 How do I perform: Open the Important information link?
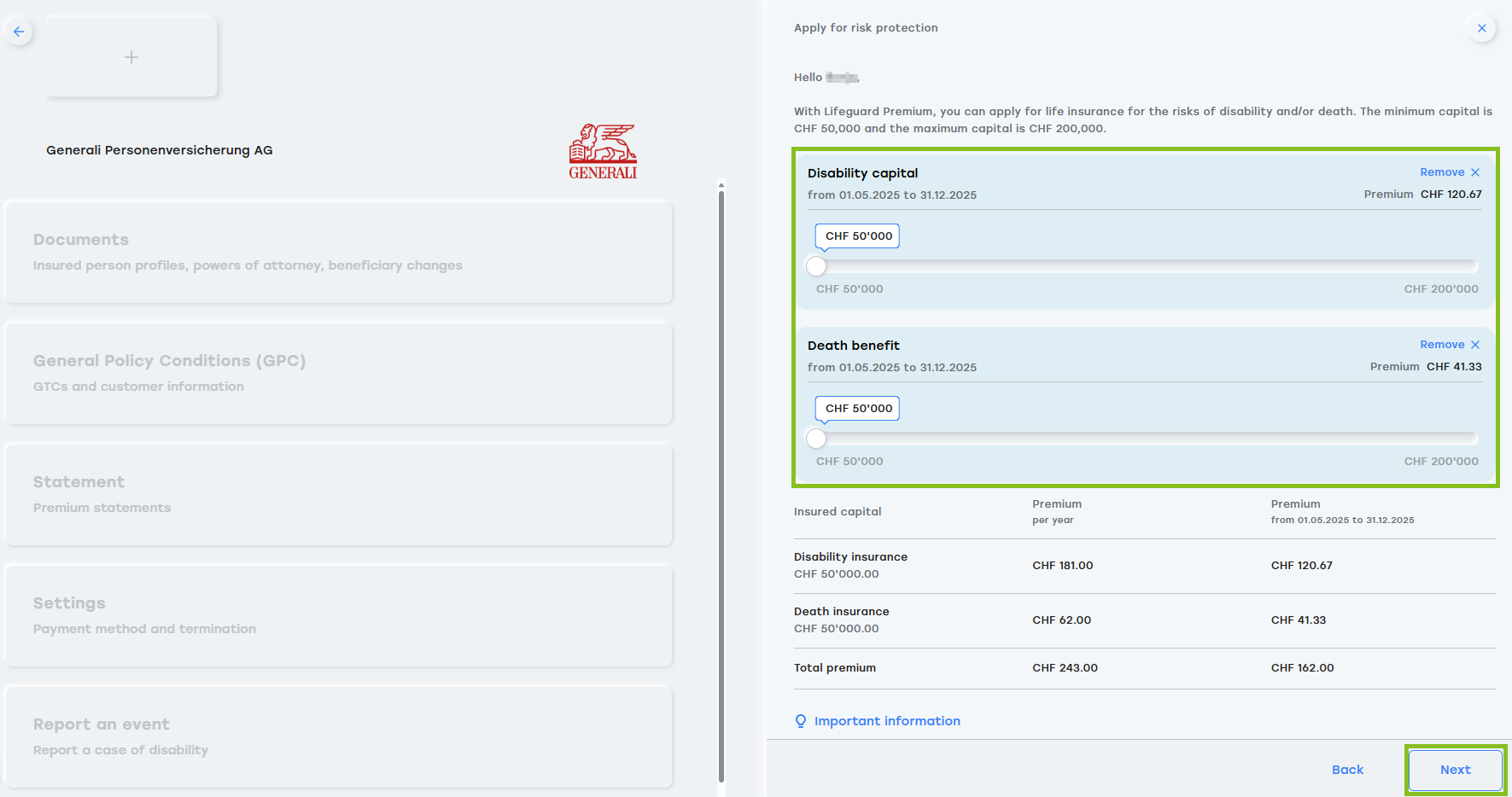[x=886, y=721]
